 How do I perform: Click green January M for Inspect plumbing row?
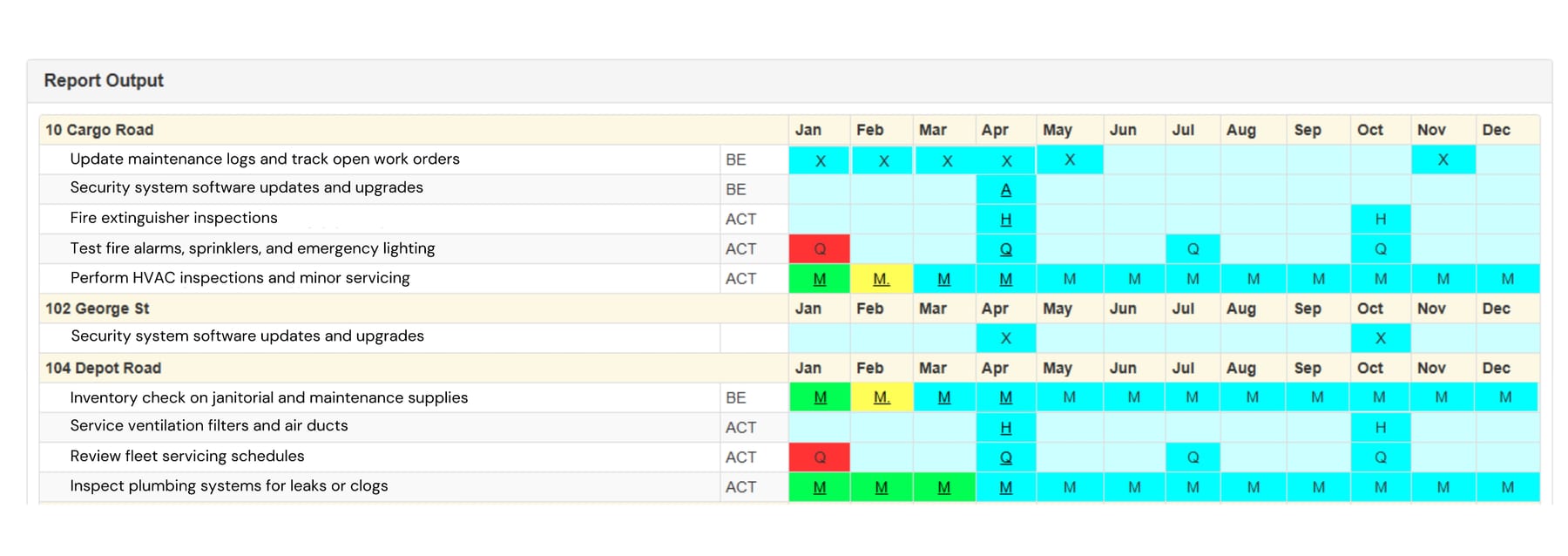tap(820, 487)
